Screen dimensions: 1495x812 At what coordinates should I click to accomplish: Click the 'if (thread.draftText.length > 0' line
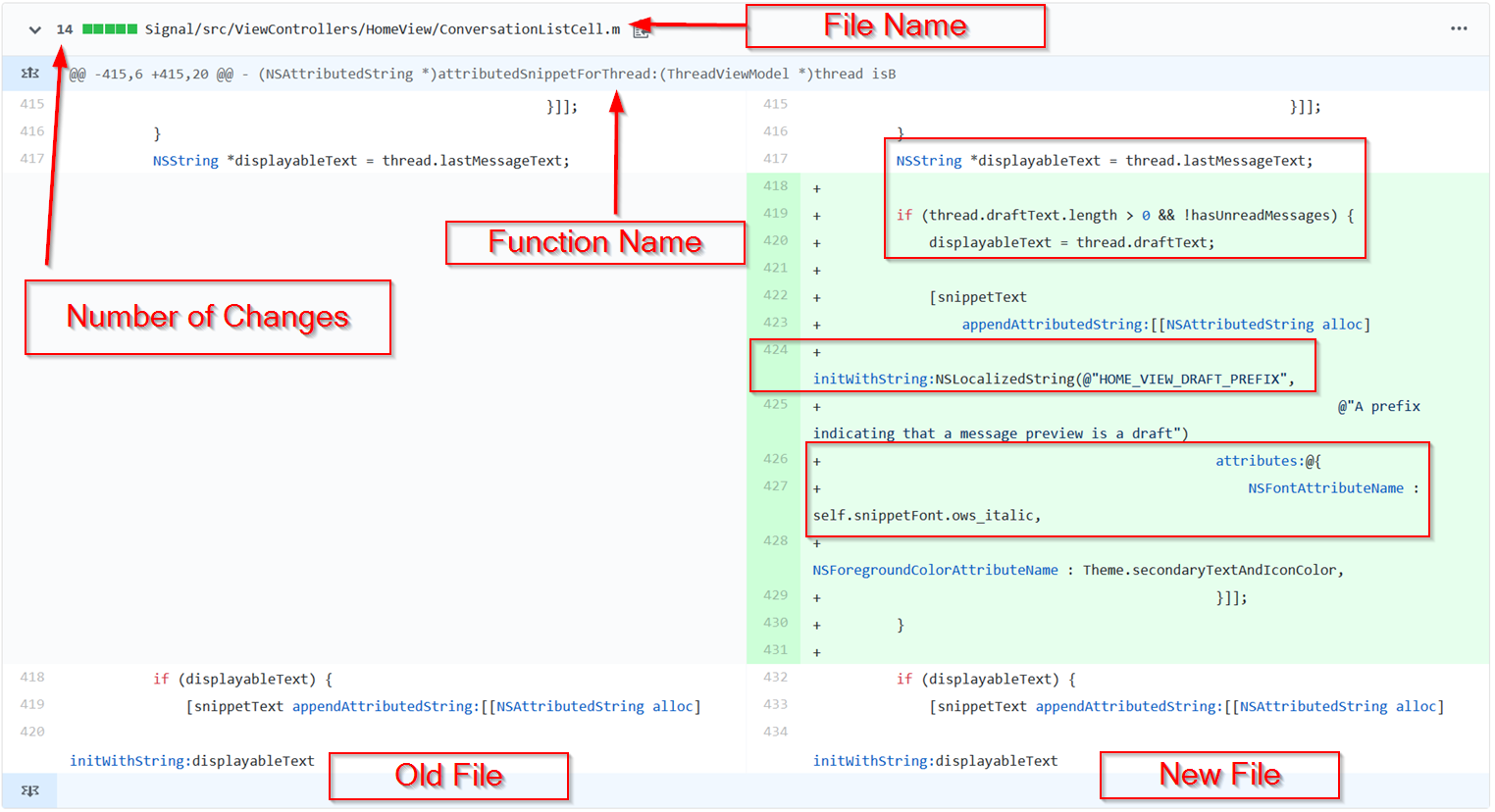tap(1125, 216)
